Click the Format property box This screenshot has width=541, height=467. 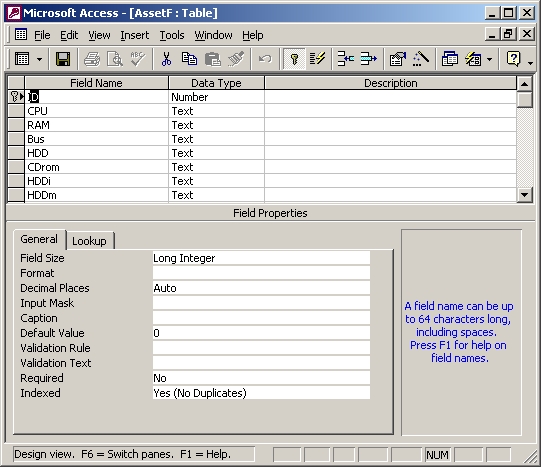pyautogui.click(x=261, y=273)
